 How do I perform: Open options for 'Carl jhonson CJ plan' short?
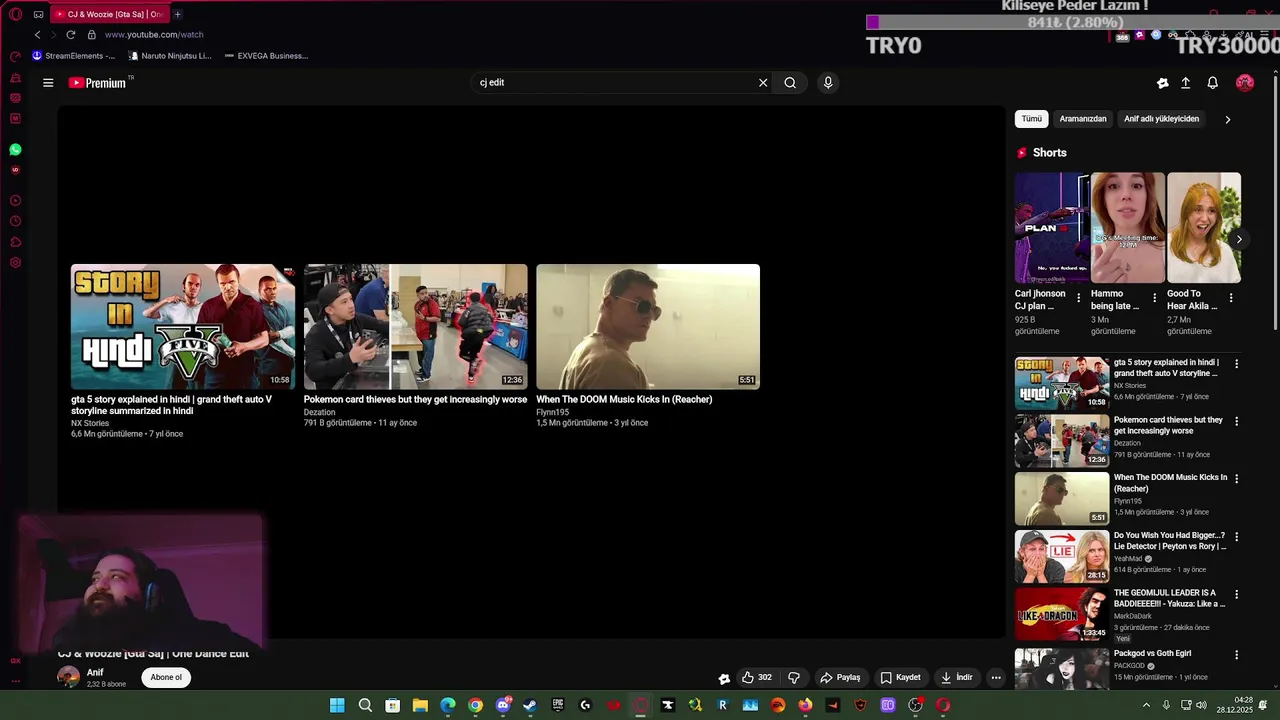pos(1078,298)
